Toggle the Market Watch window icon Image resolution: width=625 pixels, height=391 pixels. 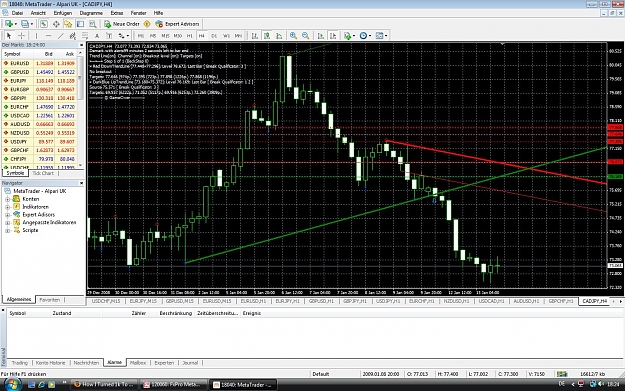click(x=44, y=24)
